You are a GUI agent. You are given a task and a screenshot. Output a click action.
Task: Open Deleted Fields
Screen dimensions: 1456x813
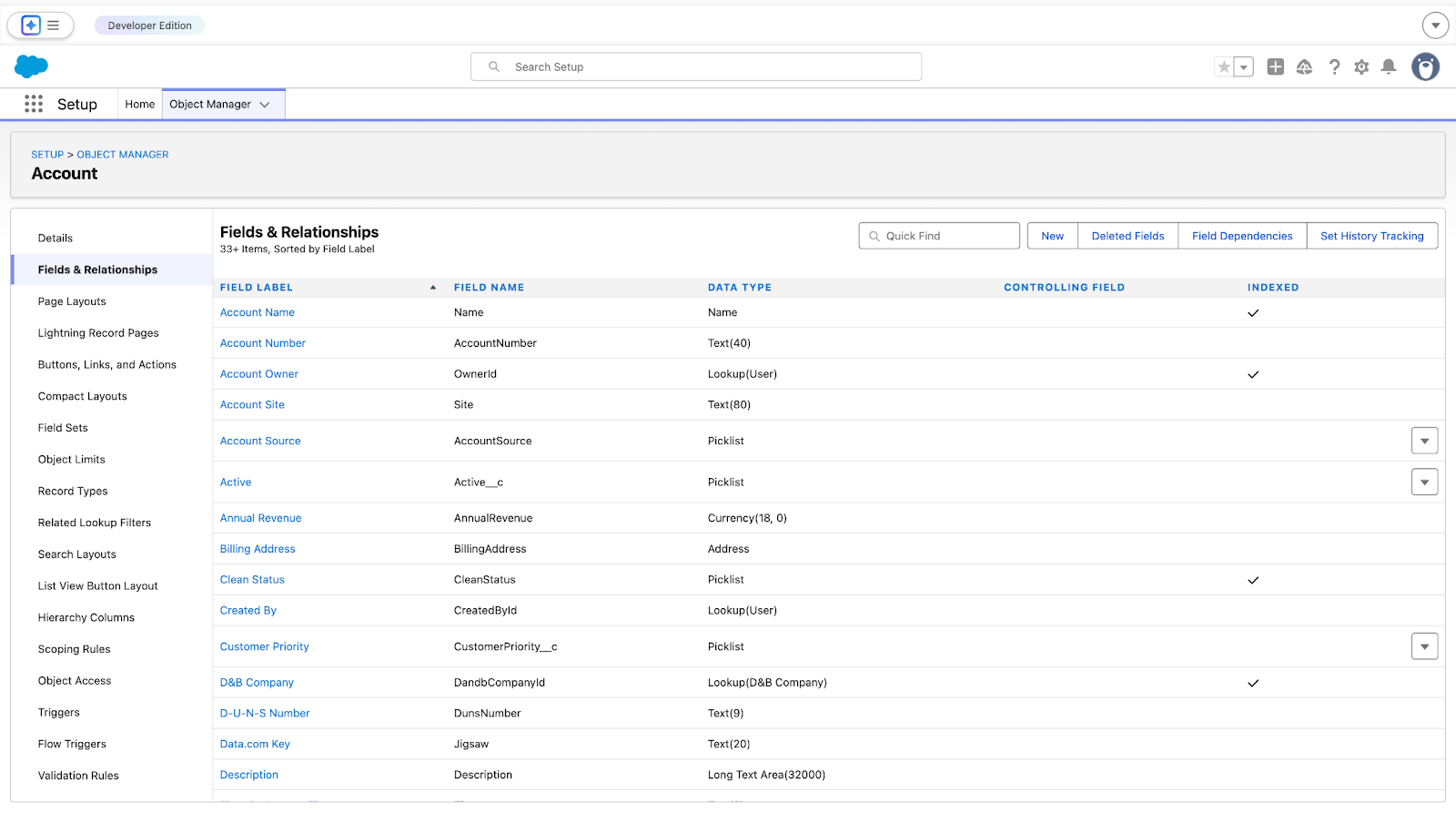1128,236
